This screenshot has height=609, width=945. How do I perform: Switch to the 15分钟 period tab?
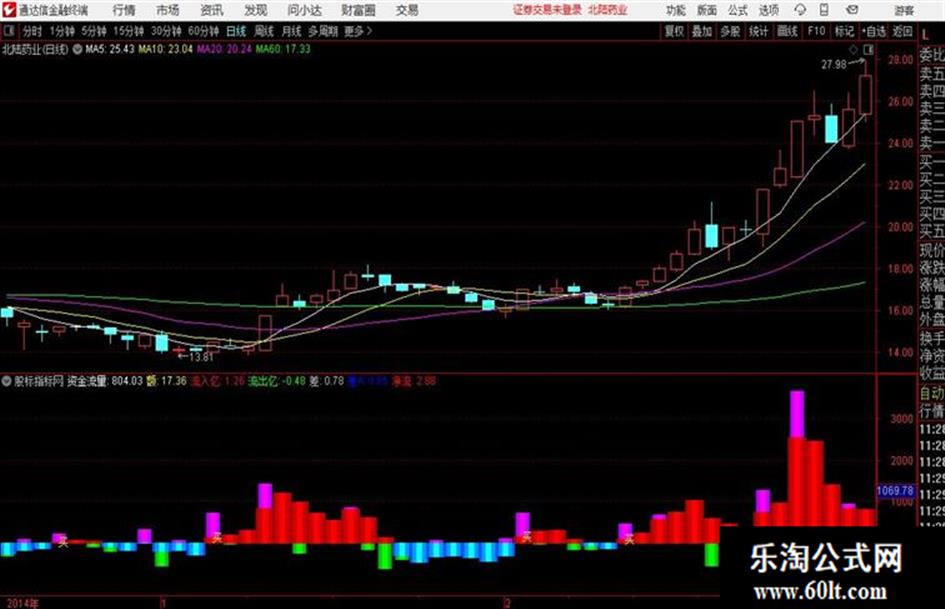click(128, 31)
